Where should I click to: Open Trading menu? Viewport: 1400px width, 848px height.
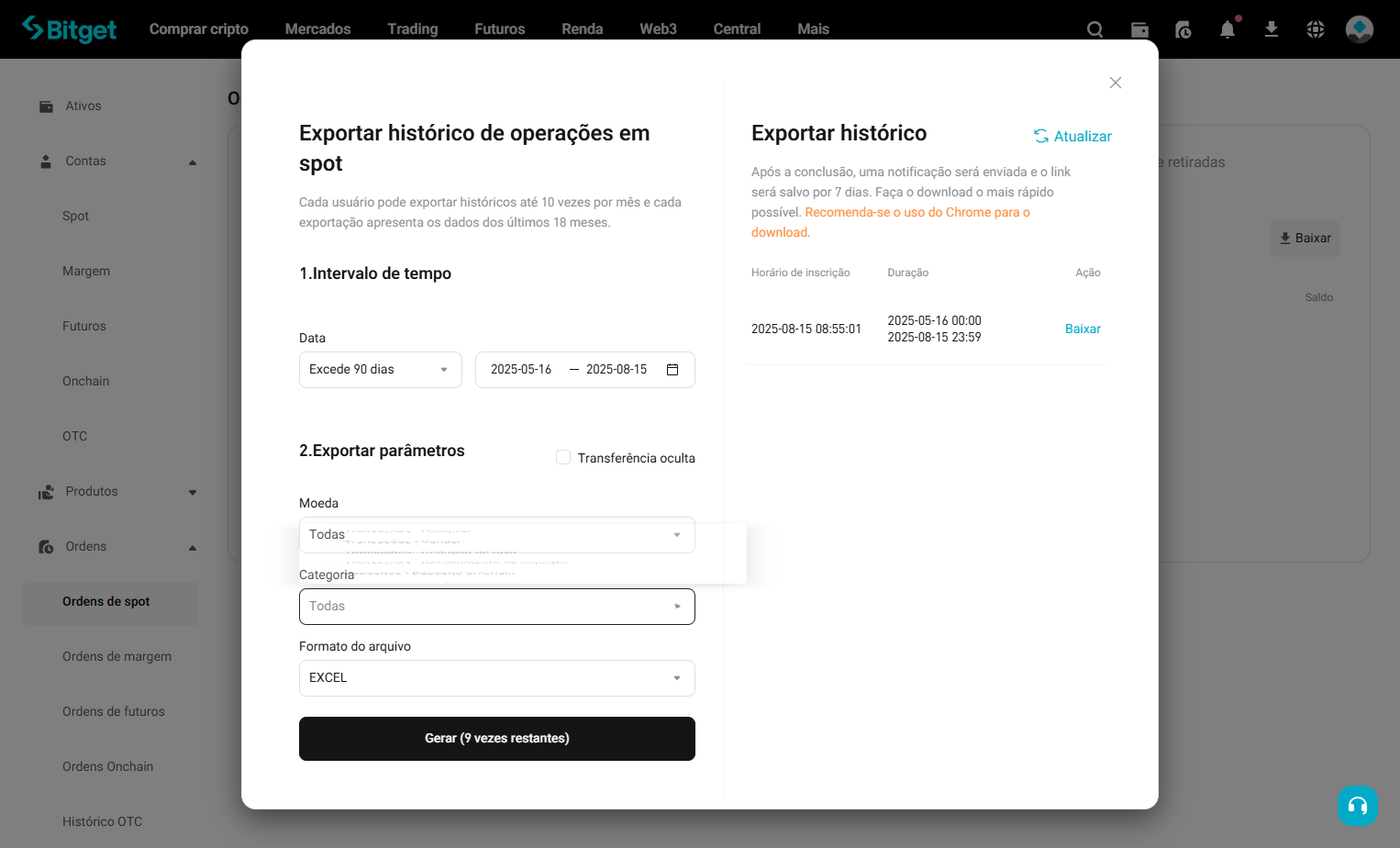(413, 29)
